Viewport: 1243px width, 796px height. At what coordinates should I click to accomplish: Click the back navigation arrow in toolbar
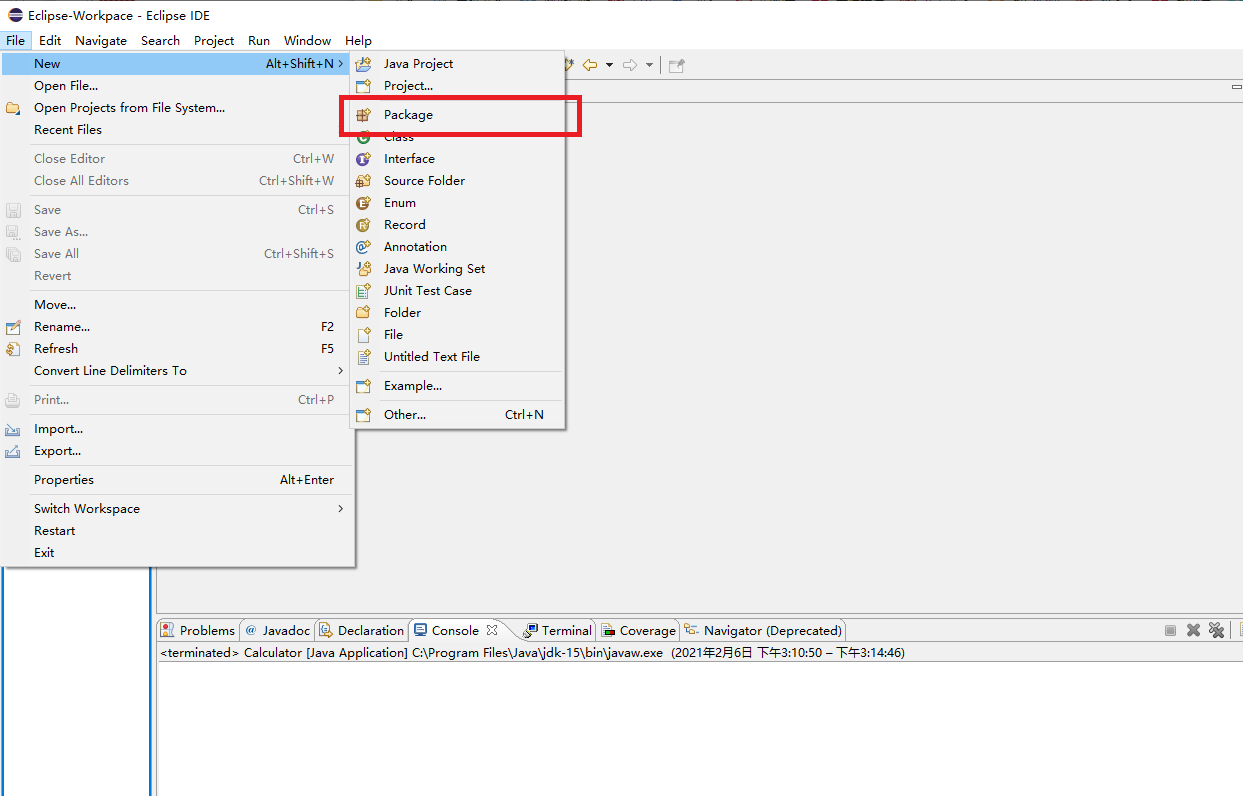(x=590, y=65)
